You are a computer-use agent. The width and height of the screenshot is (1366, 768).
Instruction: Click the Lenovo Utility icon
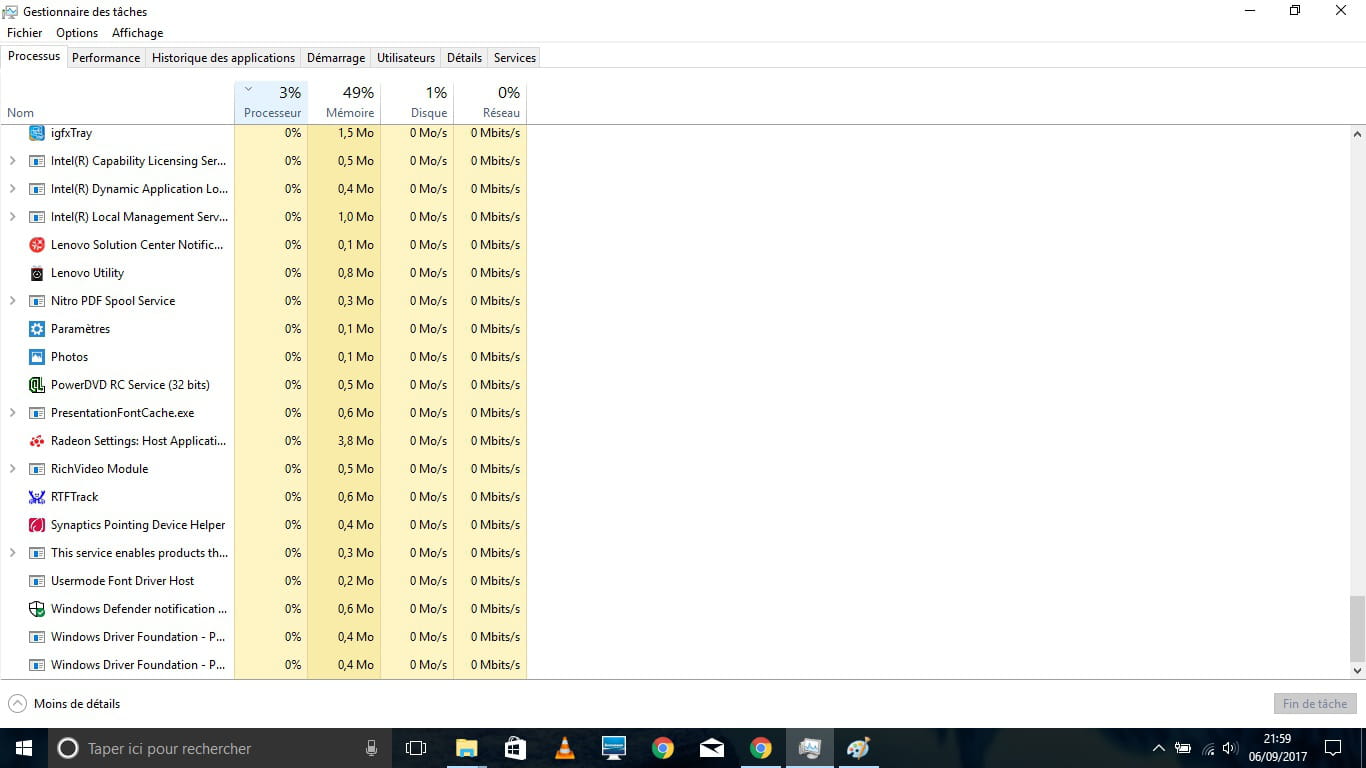click(37, 273)
